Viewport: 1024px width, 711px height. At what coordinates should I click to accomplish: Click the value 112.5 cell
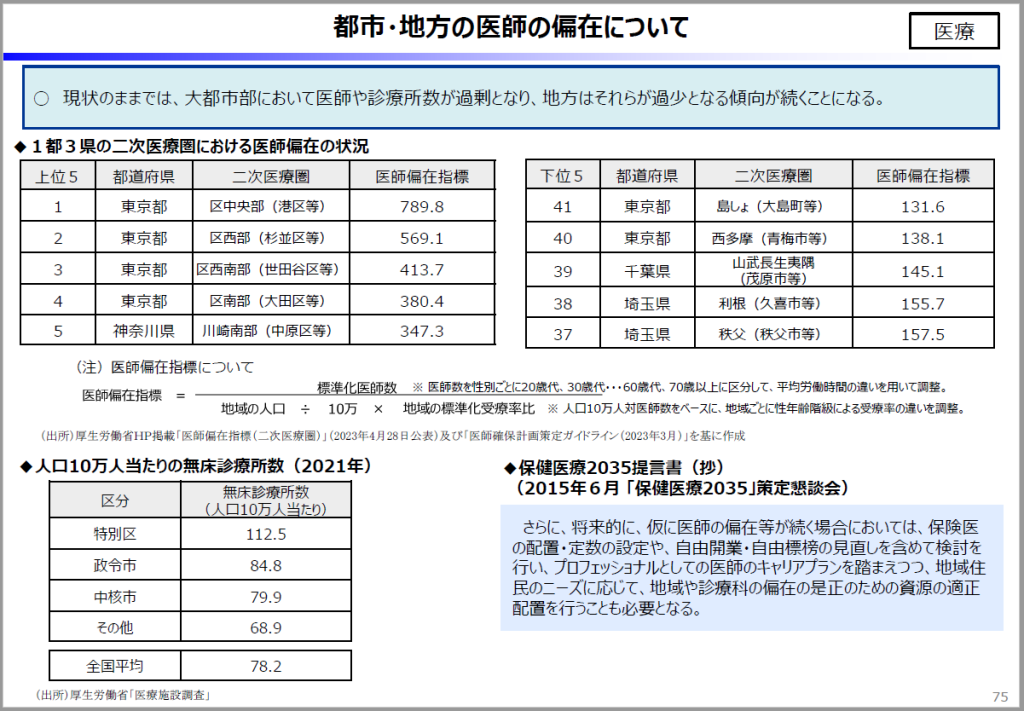point(266,534)
